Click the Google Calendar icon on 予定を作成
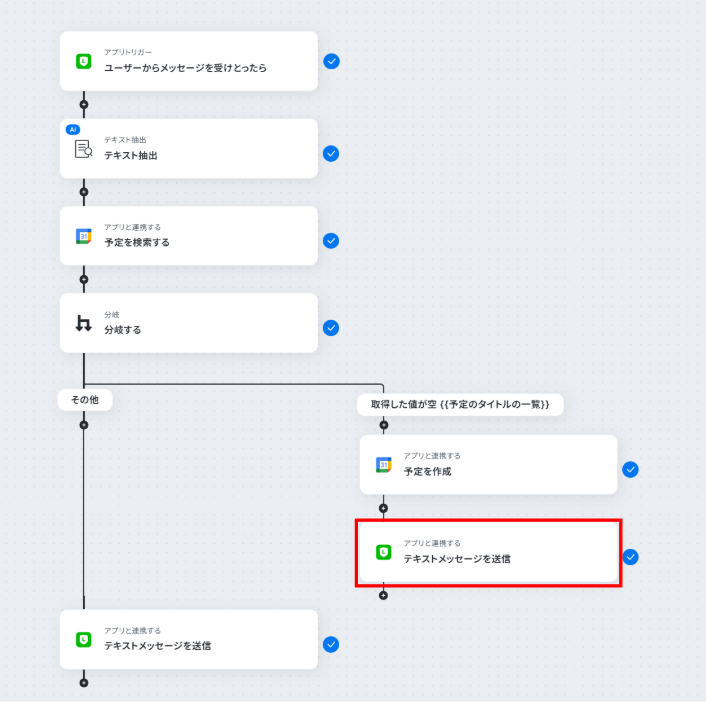Viewport: 706px width, 704px height. [x=383, y=464]
